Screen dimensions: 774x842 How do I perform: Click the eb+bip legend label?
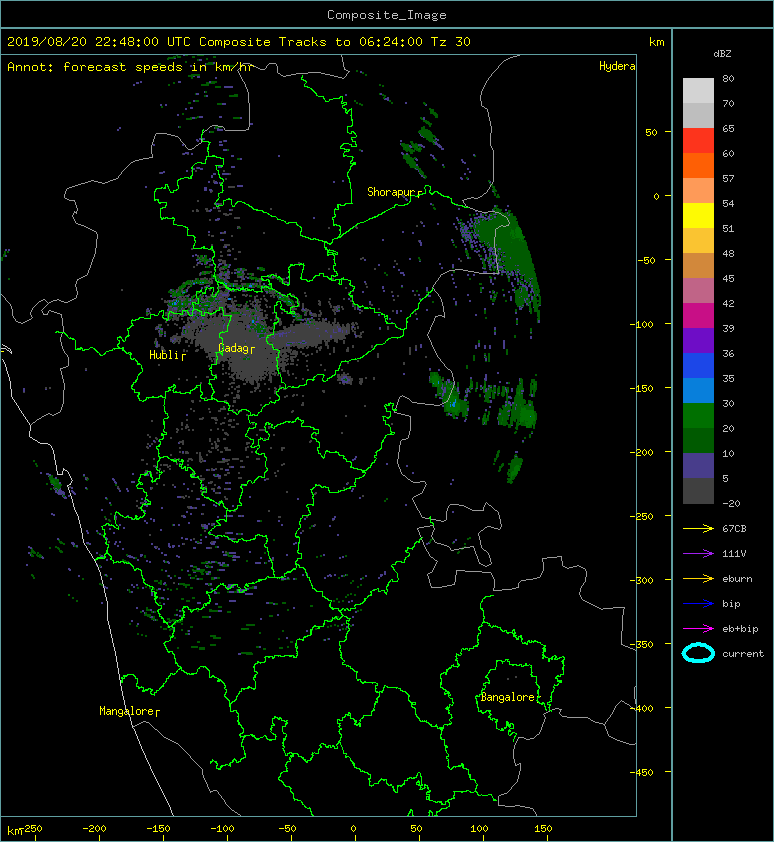tap(740, 629)
